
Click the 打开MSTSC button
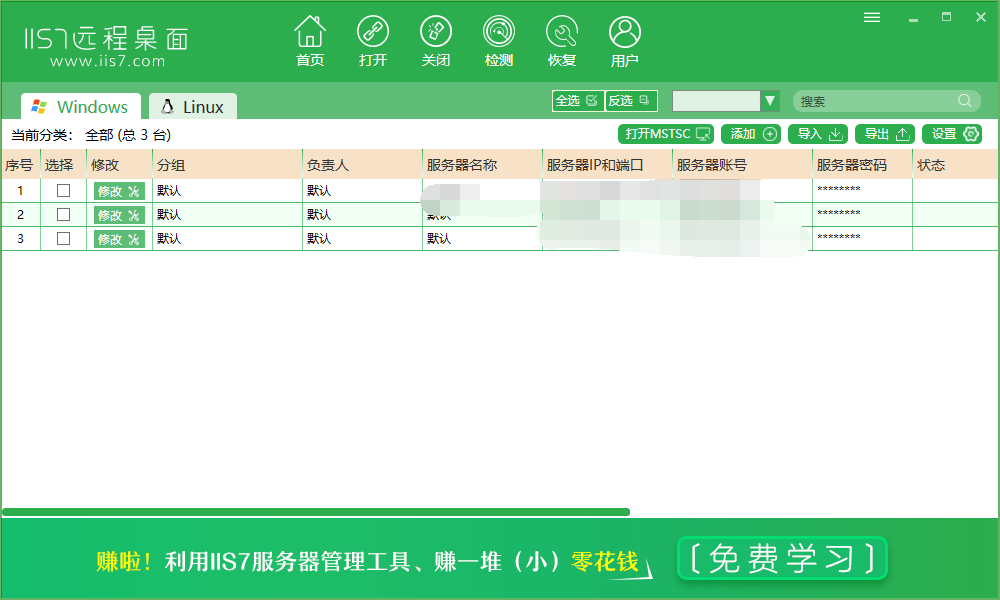coord(666,134)
